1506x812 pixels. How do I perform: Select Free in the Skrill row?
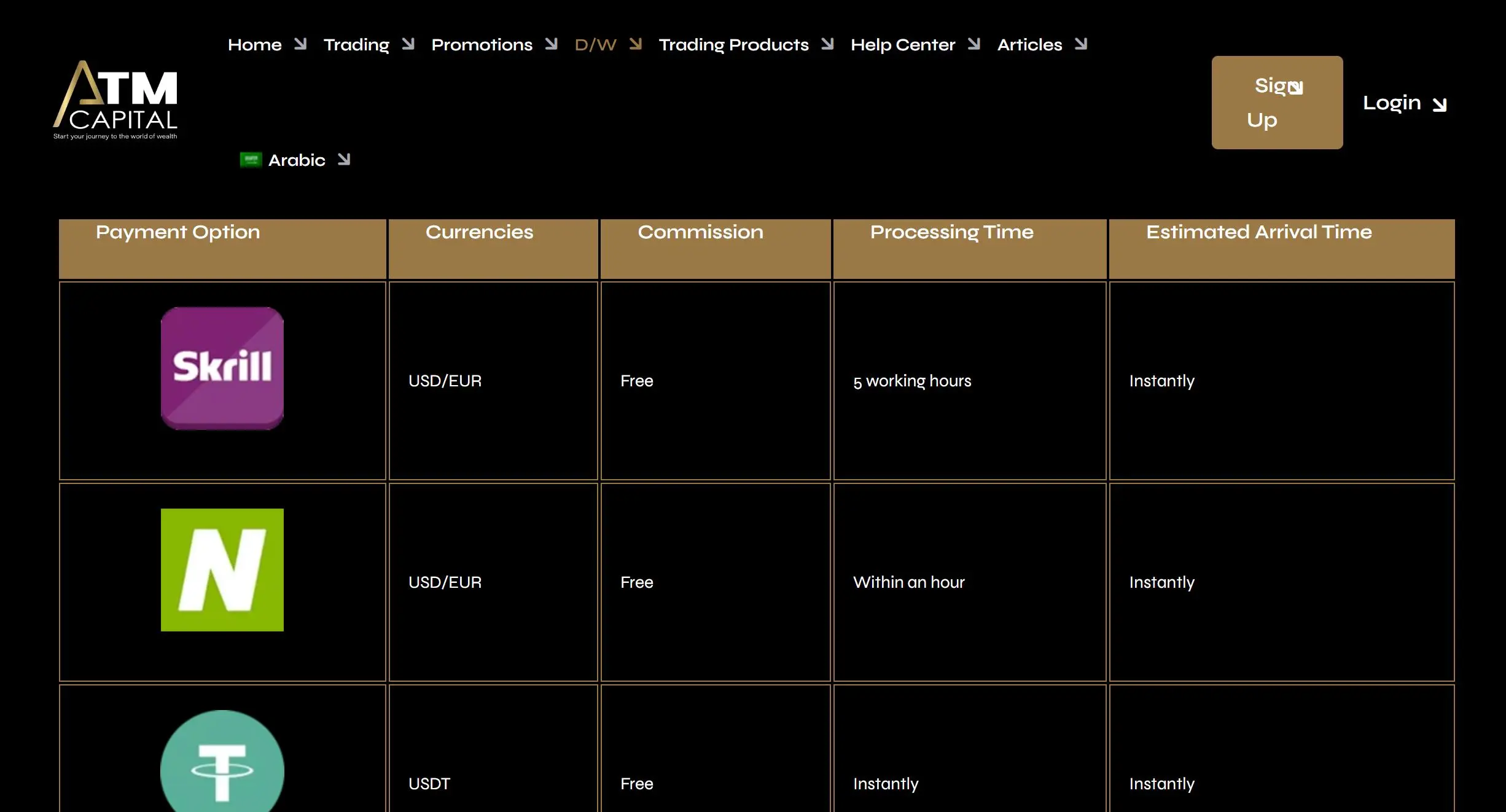[637, 381]
